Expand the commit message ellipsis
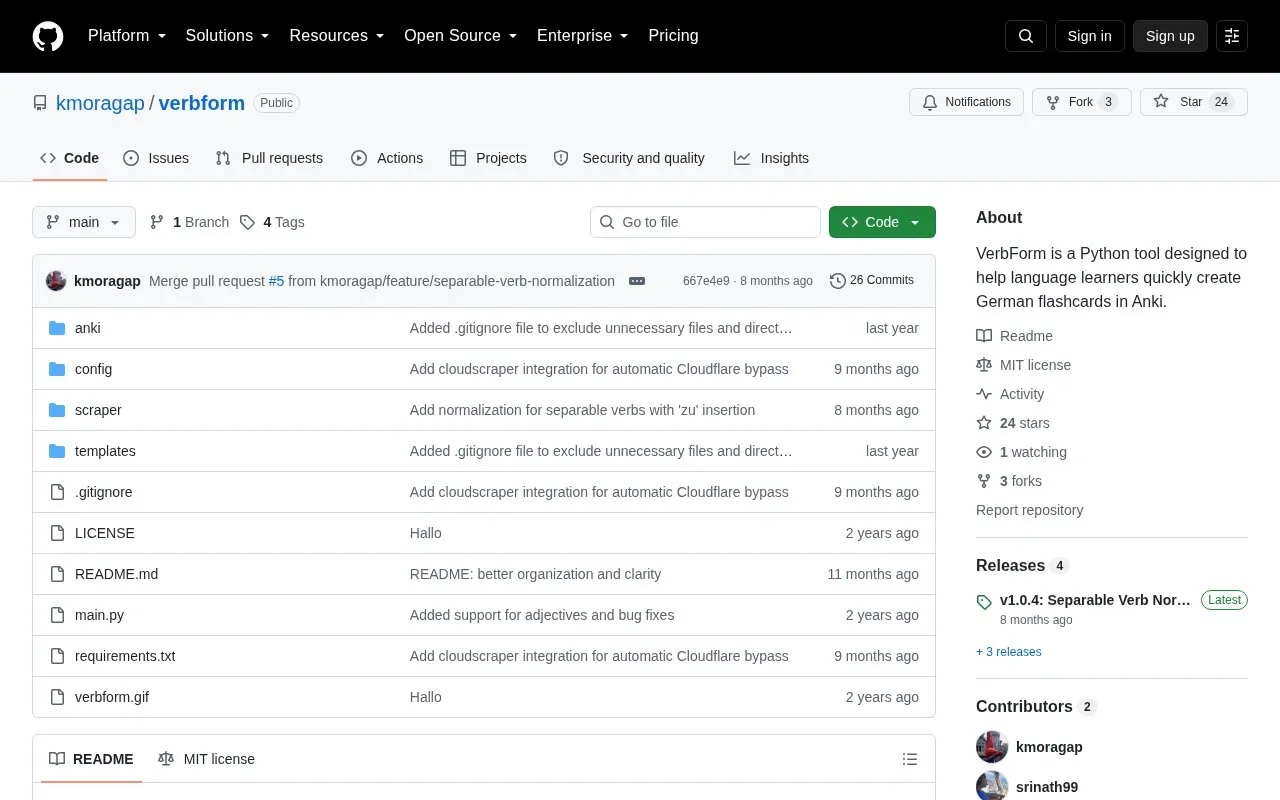This screenshot has width=1280, height=800. 637,281
